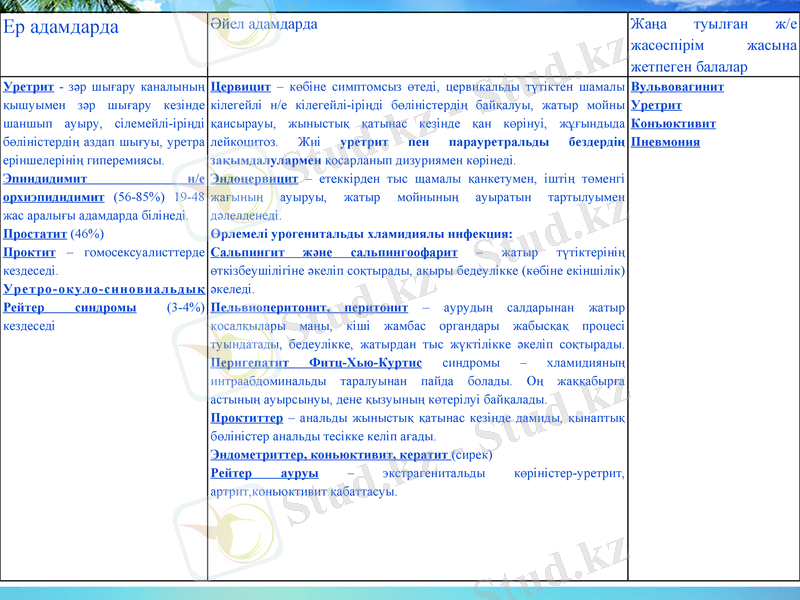Click the 'Перигепатит Фитц-Хью-Куртис' term
The height and width of the screenshot is (600, 800).
[317, 362]
